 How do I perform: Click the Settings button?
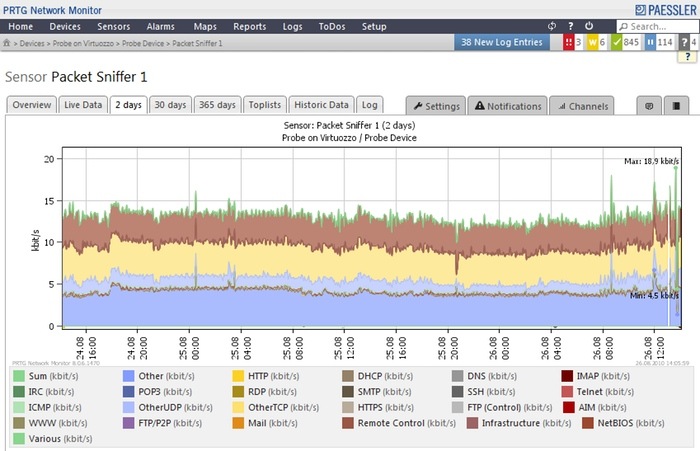click(x=436, y=106)
